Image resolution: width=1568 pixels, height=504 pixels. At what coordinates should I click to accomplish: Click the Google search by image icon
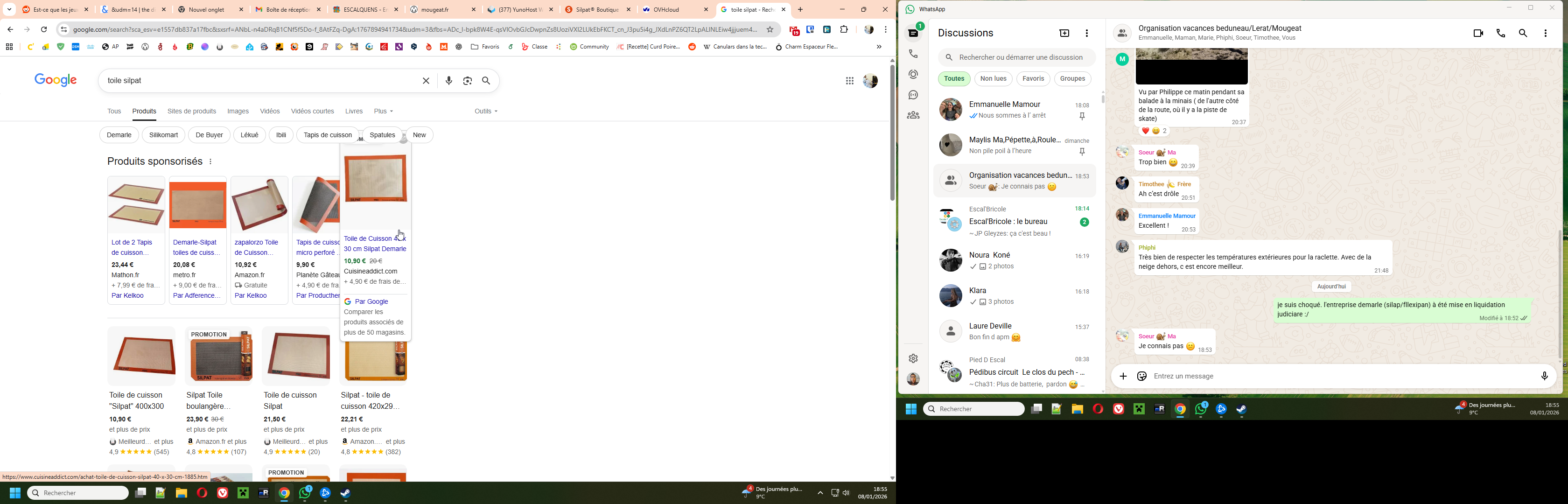click(x=468, y=81)
